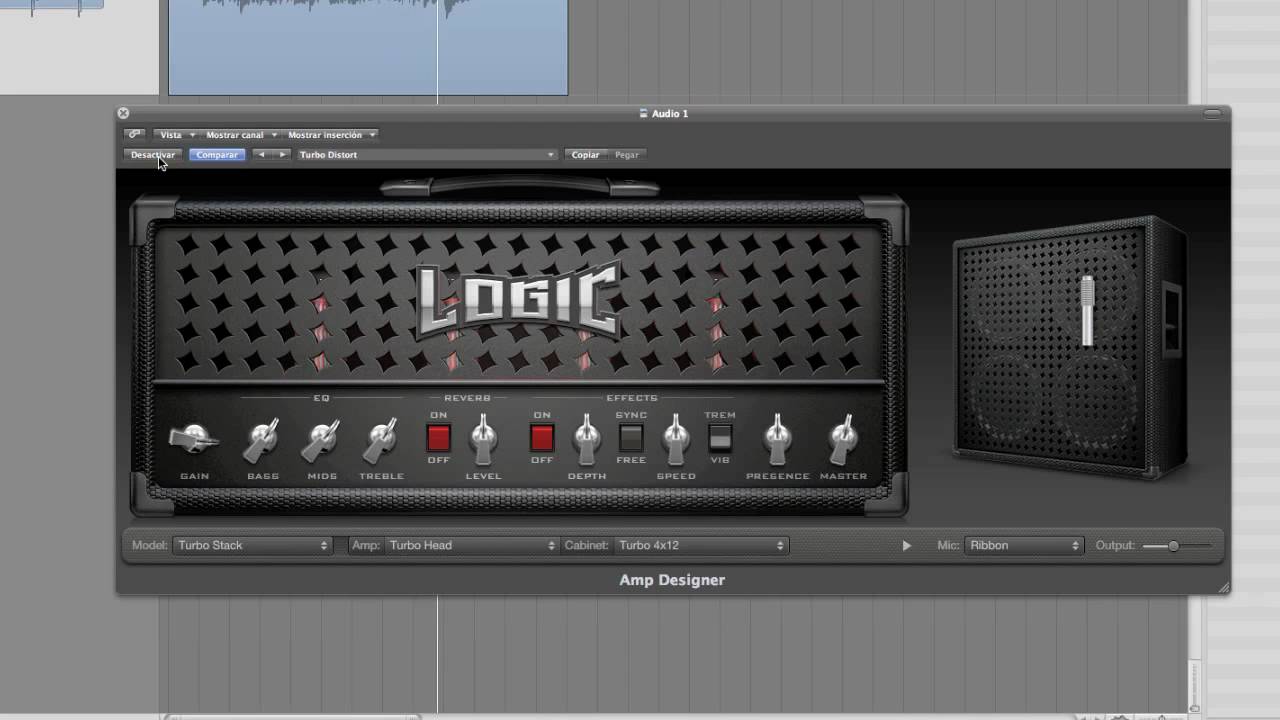Click the Reverb Level knob
This screenshot has height=720, width=1280.
pyautogui.click(x=483, y=439)
